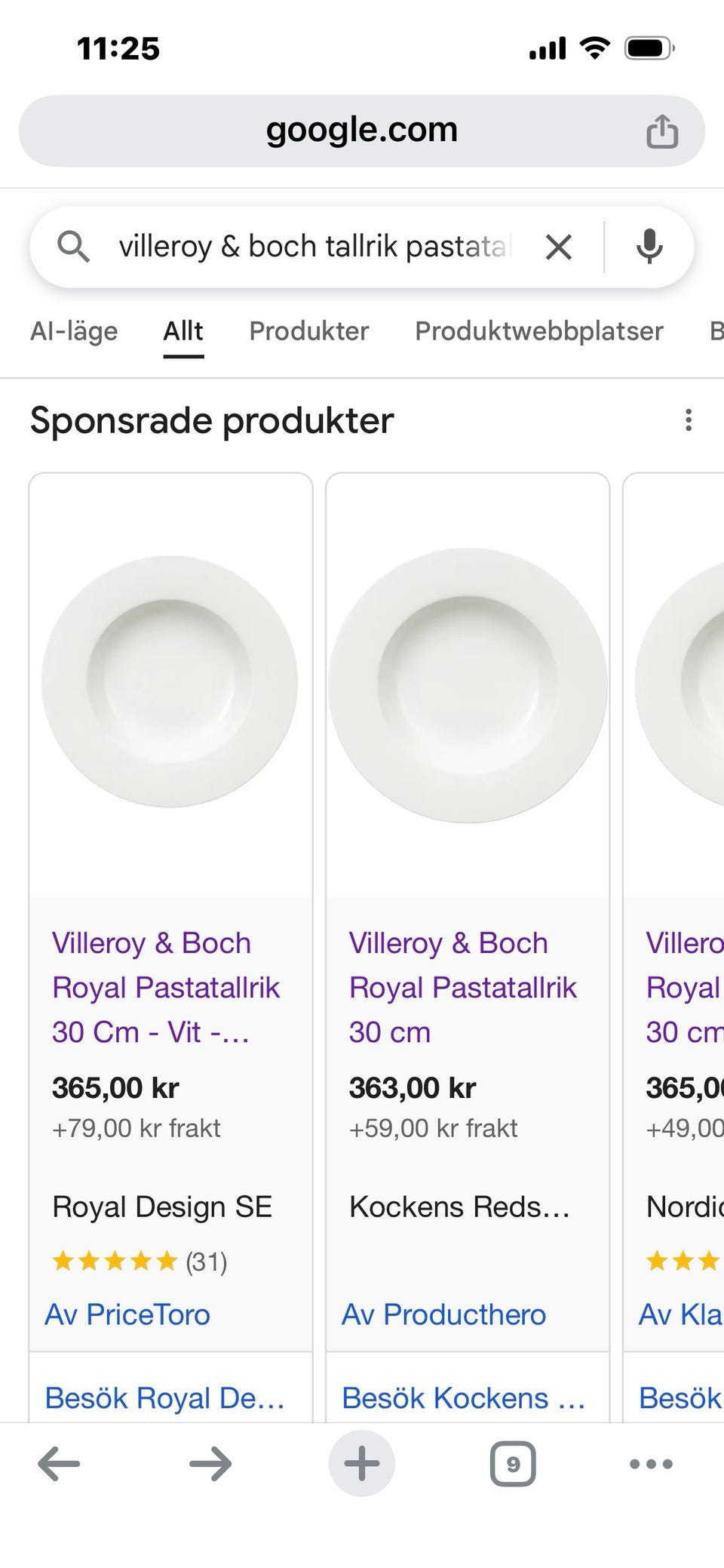Tap the Royal Design plate image

pos(170,683)
